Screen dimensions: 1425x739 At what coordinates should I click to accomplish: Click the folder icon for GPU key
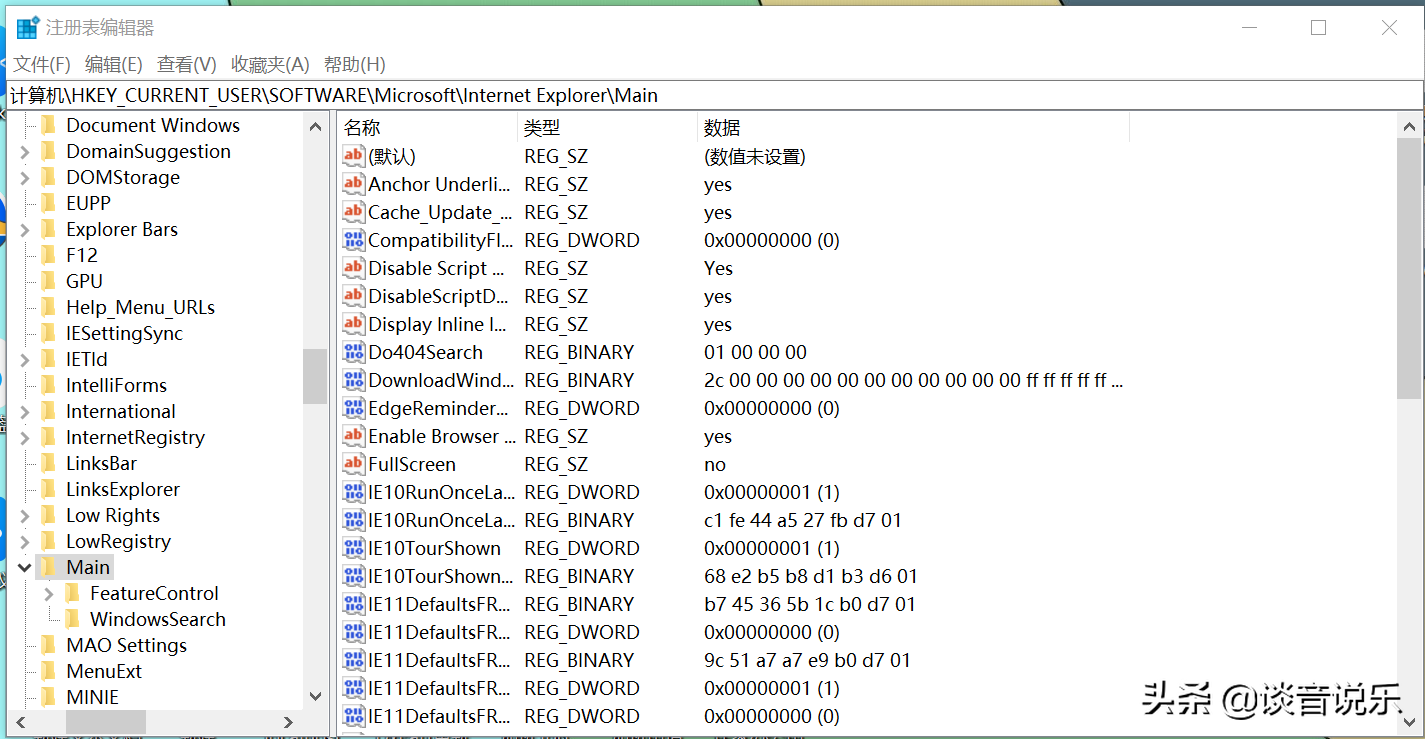(49, 281)
